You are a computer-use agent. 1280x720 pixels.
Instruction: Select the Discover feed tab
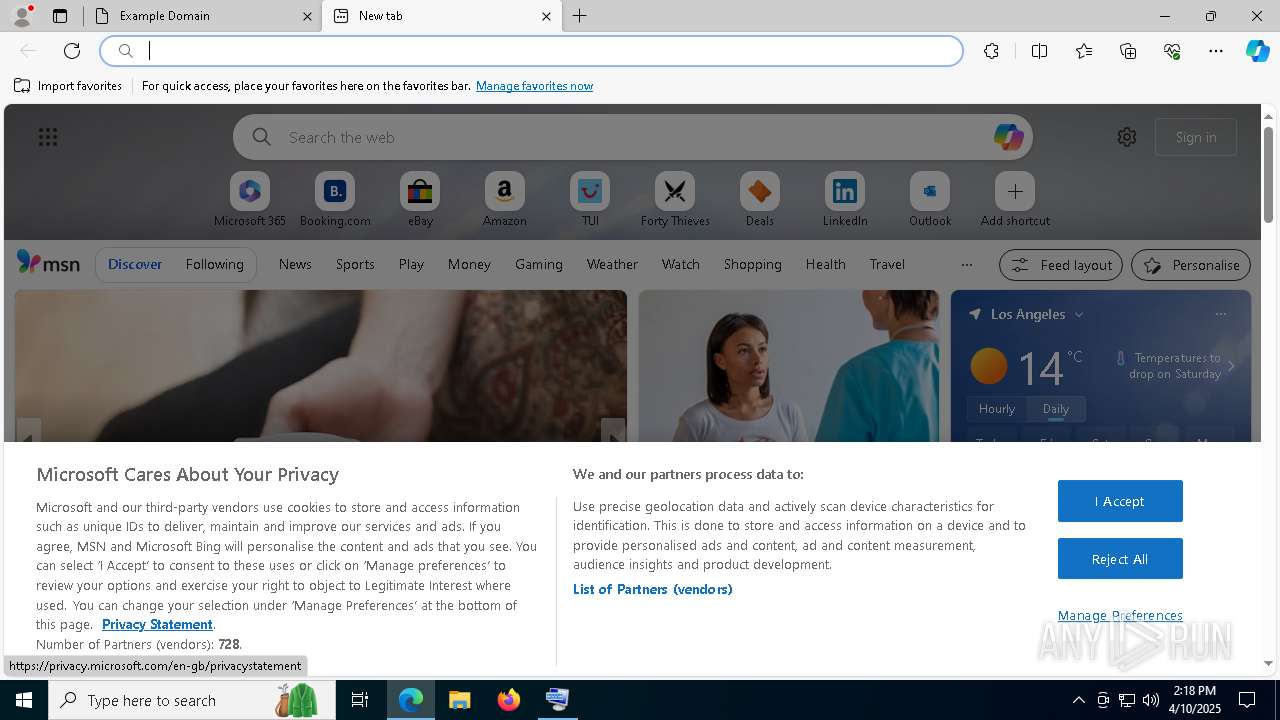(x=135, y=264)
